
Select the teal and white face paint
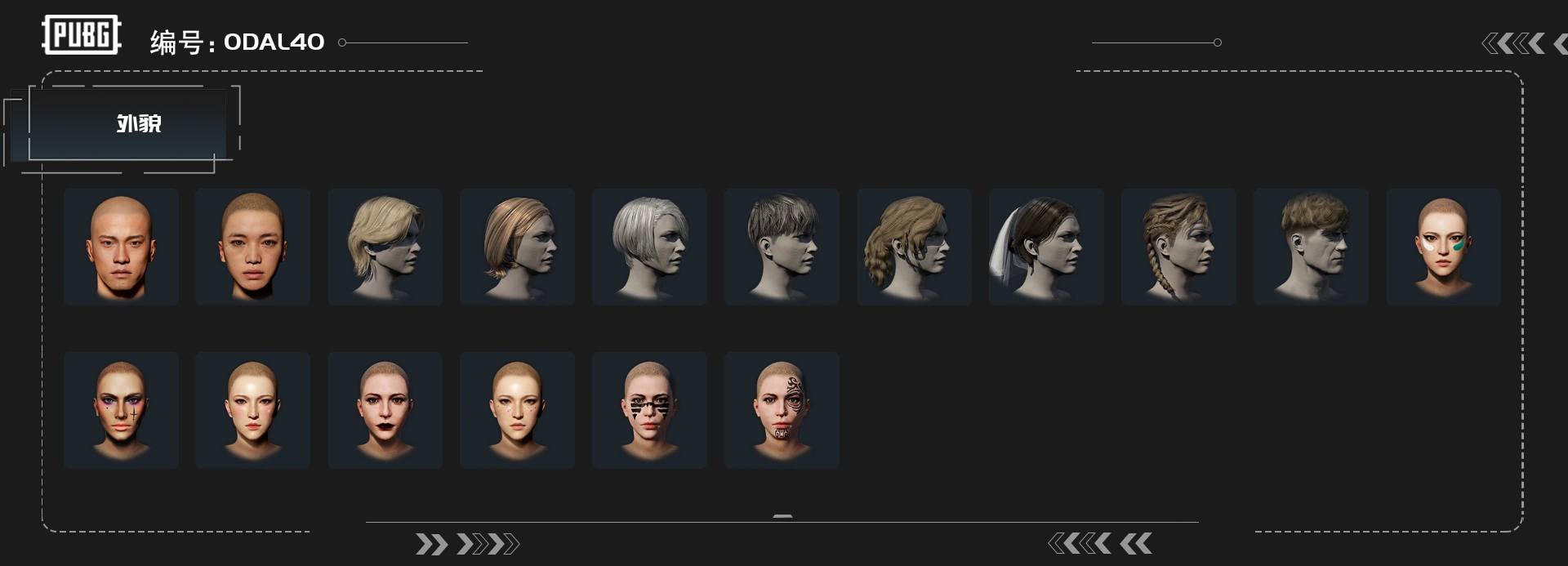1443,247
